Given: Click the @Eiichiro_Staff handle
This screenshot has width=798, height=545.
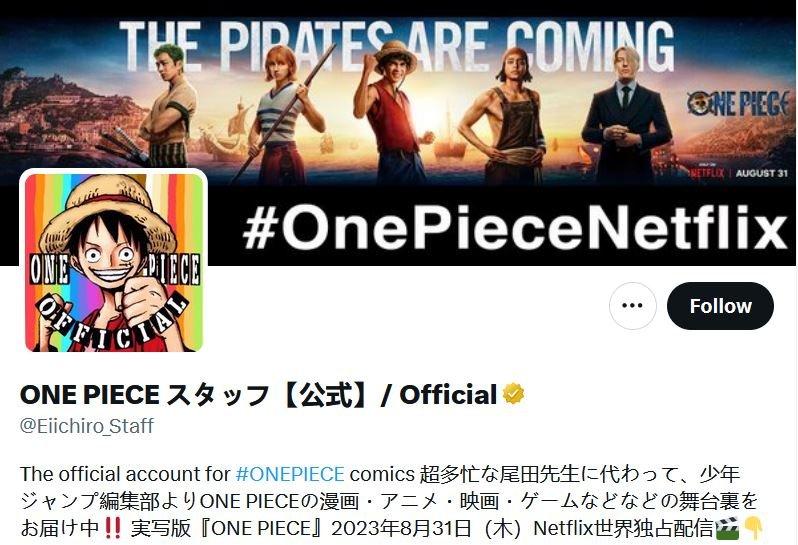Looking at the screenshot, I should tap(87, 425).
